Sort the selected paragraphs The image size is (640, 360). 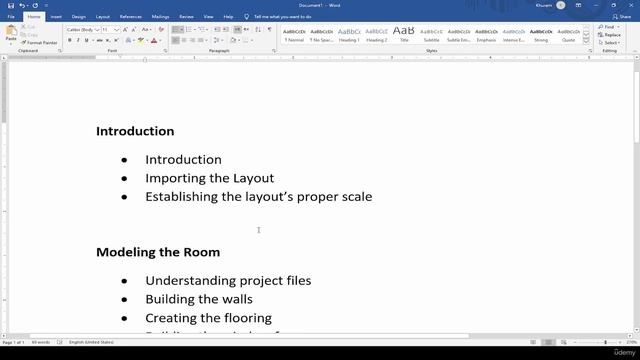click(x=258, y=30)
